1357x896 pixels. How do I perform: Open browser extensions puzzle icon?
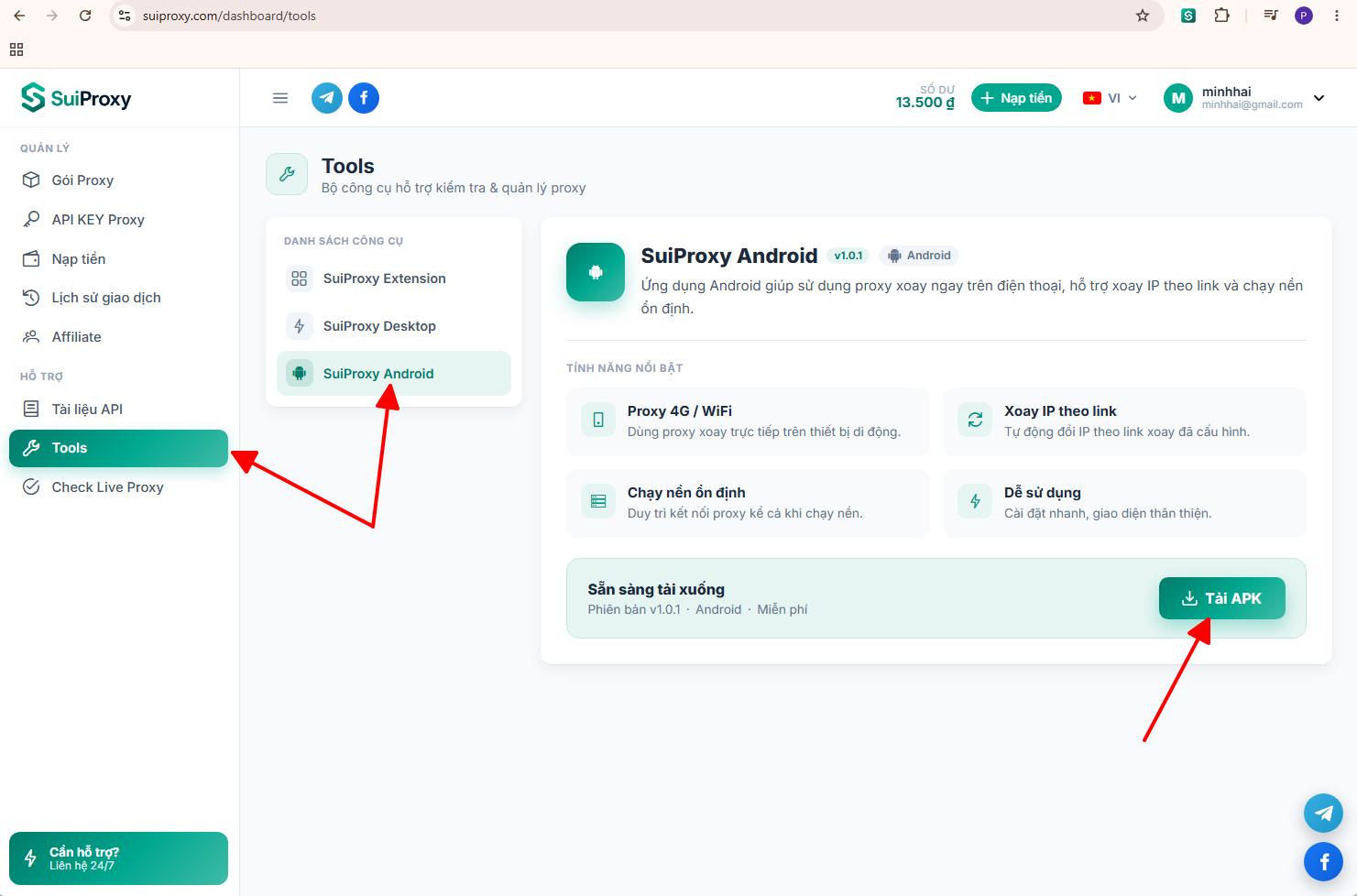1221,16
